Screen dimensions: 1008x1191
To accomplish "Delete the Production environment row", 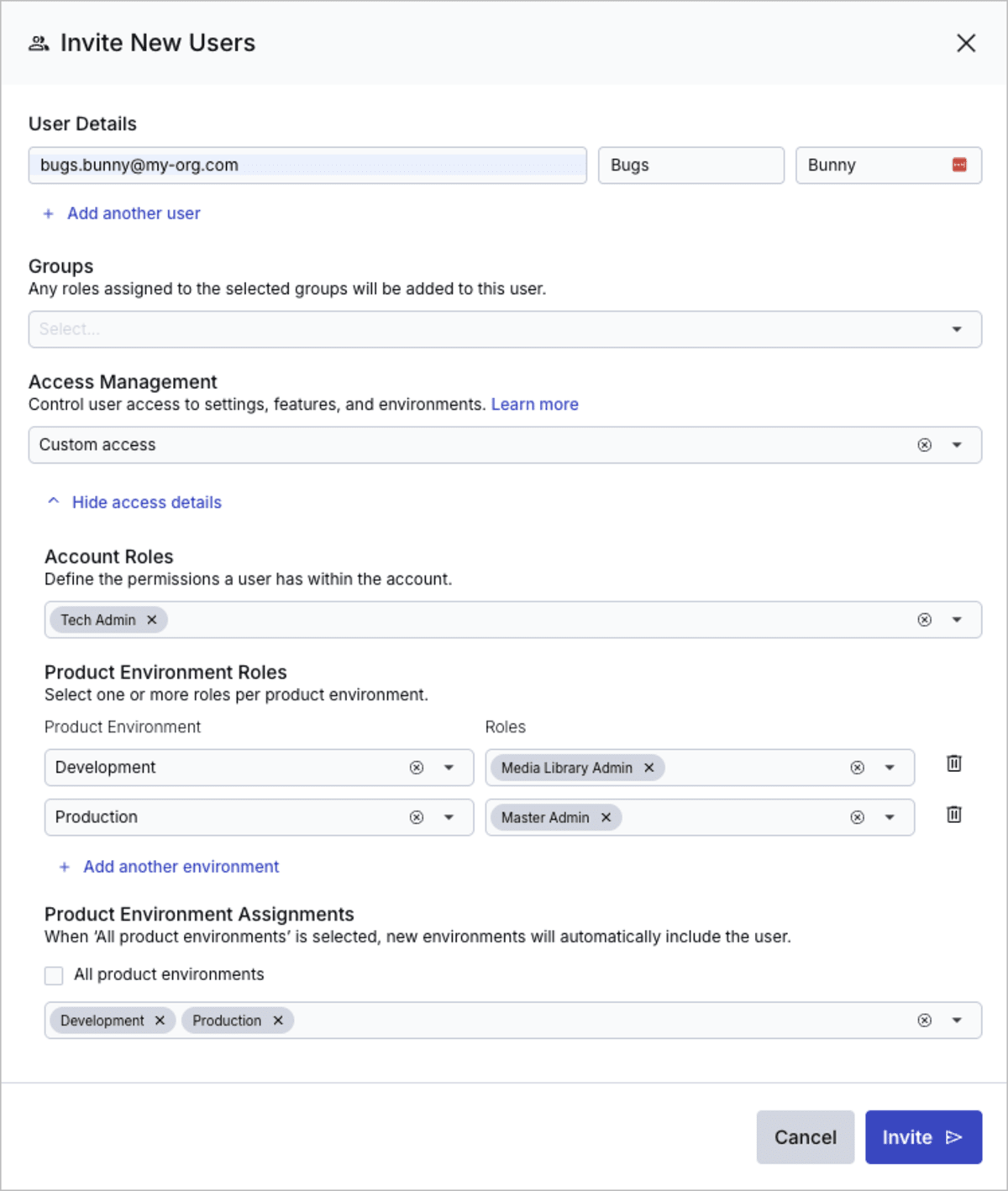I will point(953,815).
